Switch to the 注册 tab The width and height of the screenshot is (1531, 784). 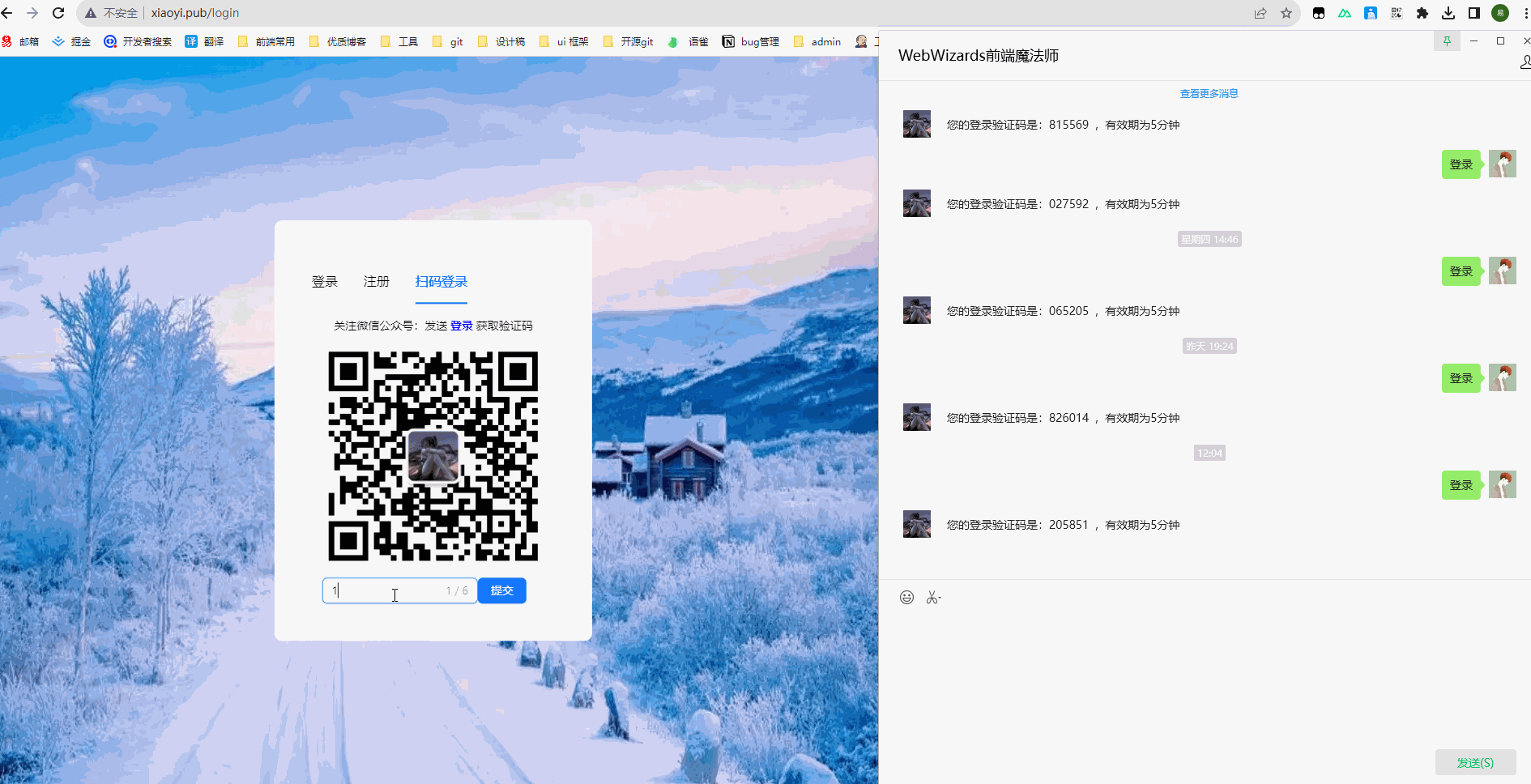point(376,281)
